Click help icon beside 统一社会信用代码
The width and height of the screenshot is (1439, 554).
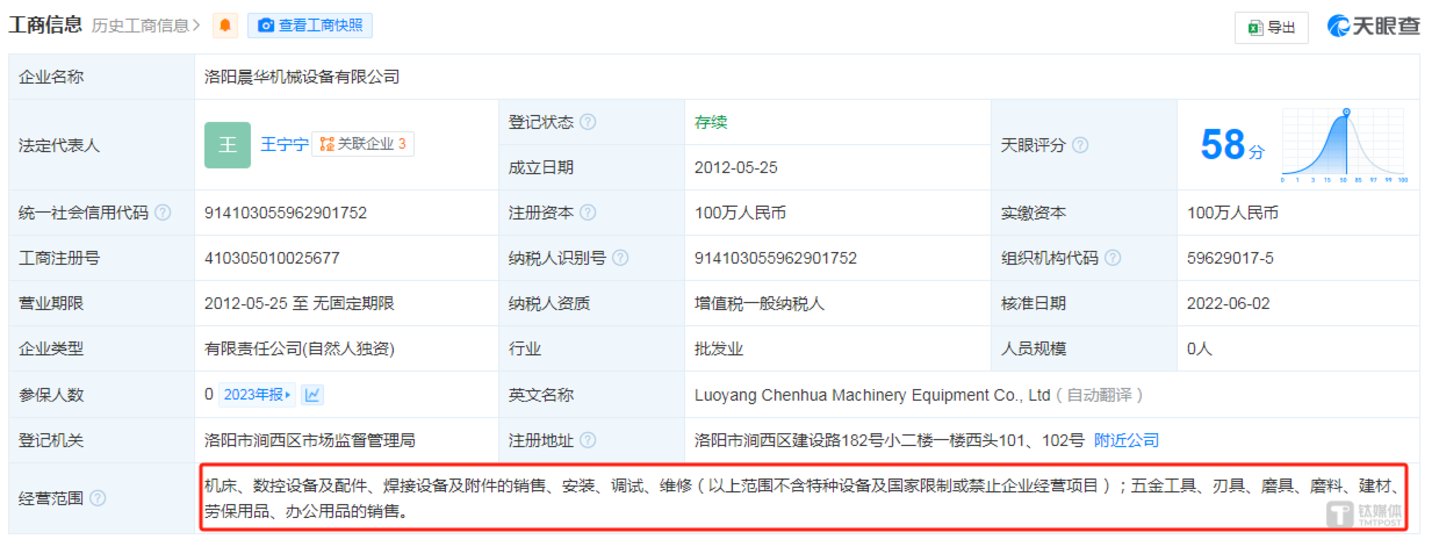point(163,213)
